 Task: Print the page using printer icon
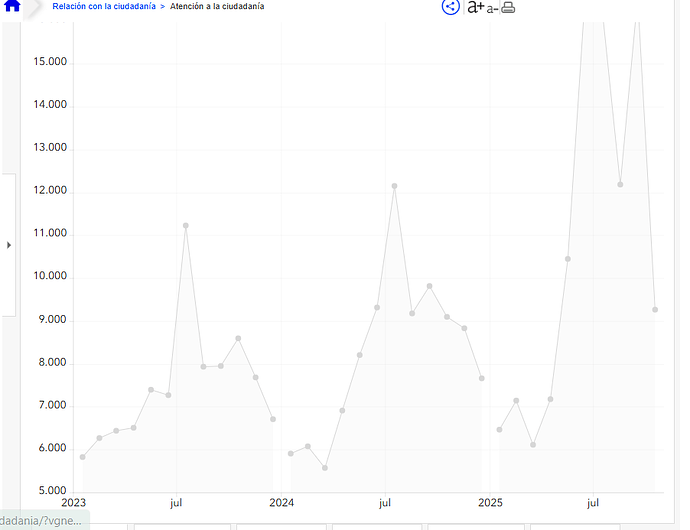[508, 8]
